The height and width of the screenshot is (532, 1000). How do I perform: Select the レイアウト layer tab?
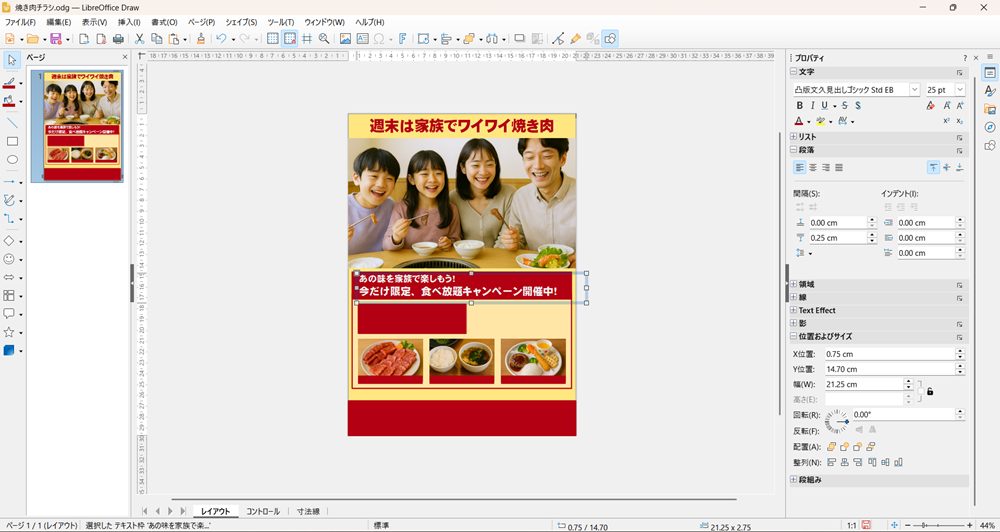click(216, 512)
